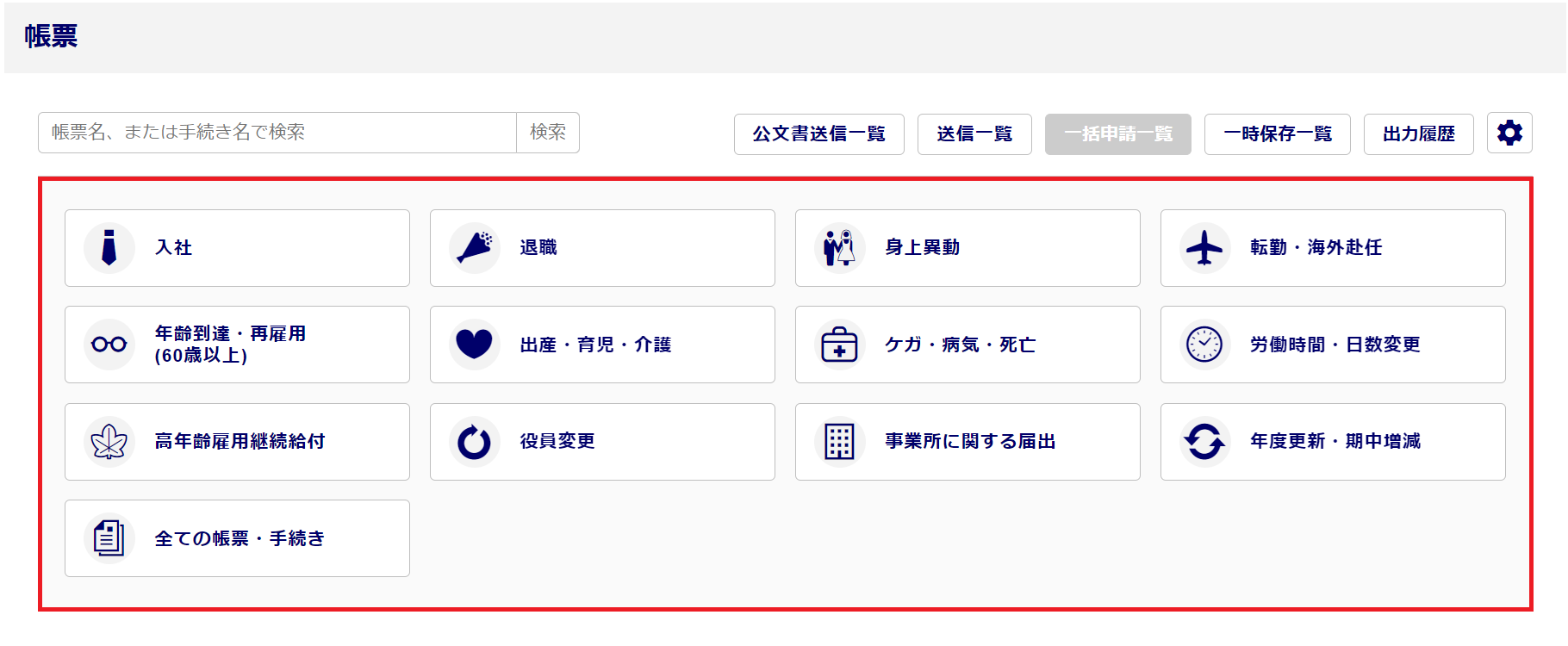Click the 一時保存一覧 button
The image size is (1568, 646).
click(x=1278, y=134)
